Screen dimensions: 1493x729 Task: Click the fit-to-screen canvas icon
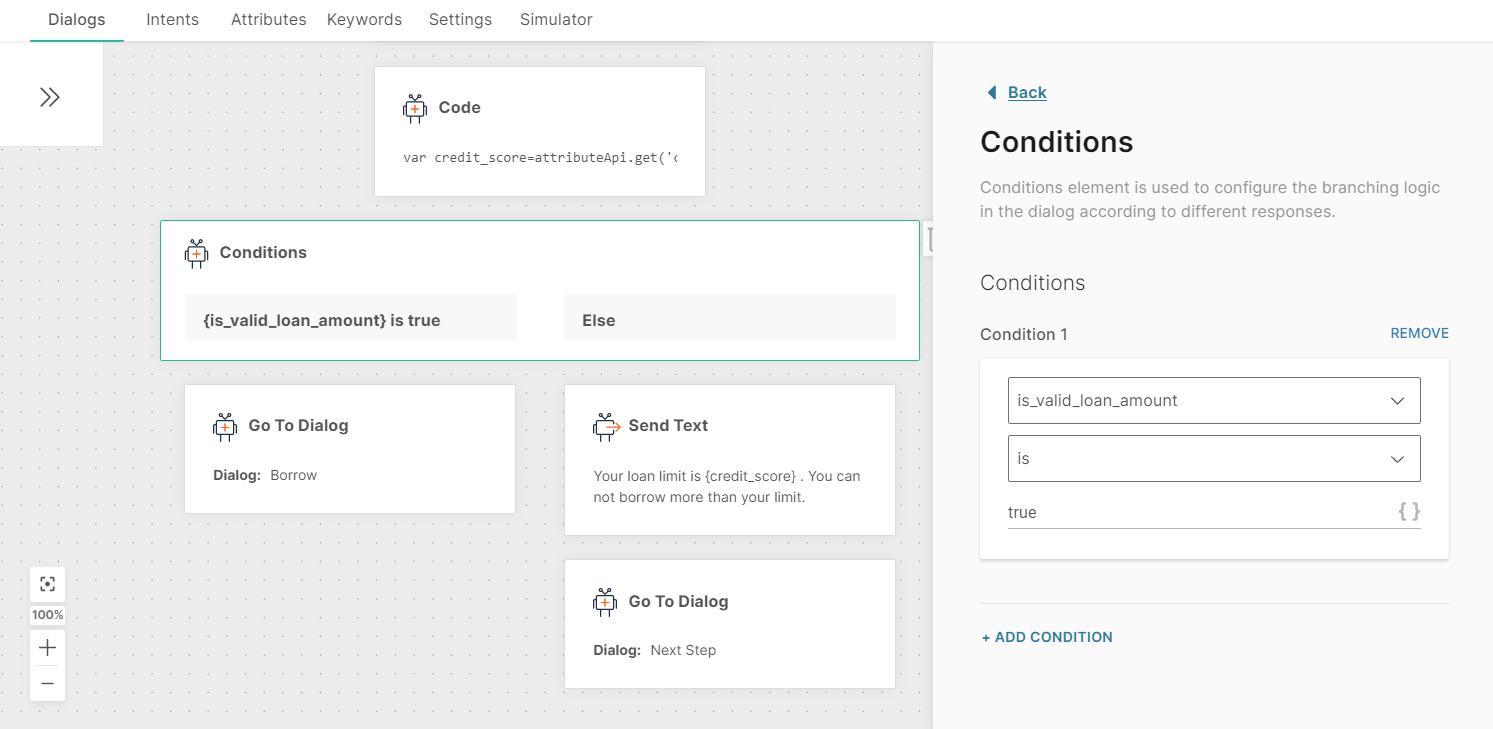(x=47, y=584)
